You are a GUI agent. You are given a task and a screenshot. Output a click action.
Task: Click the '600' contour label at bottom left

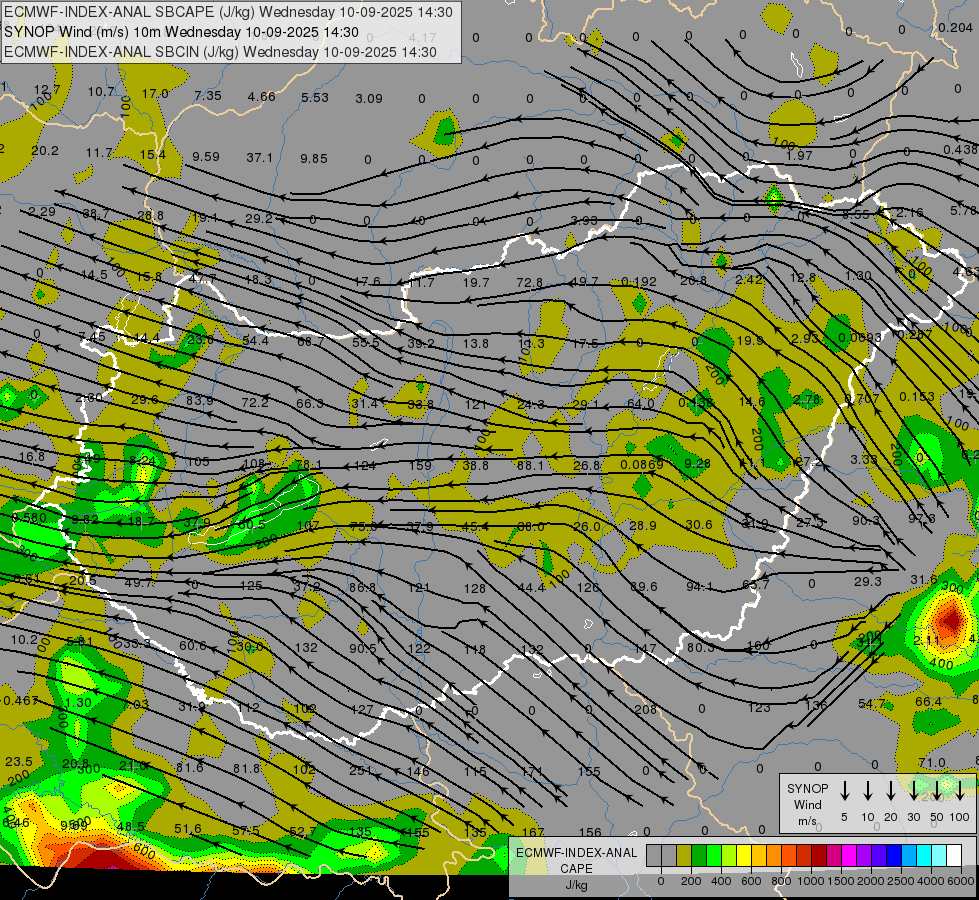[x=144, y=850]
